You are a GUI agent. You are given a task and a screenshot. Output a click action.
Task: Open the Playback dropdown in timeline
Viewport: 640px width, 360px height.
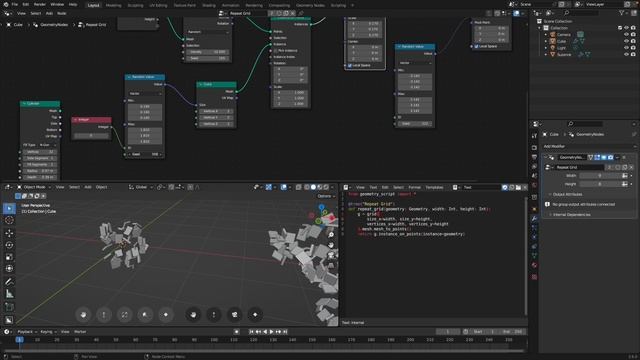tap(27, 332)
